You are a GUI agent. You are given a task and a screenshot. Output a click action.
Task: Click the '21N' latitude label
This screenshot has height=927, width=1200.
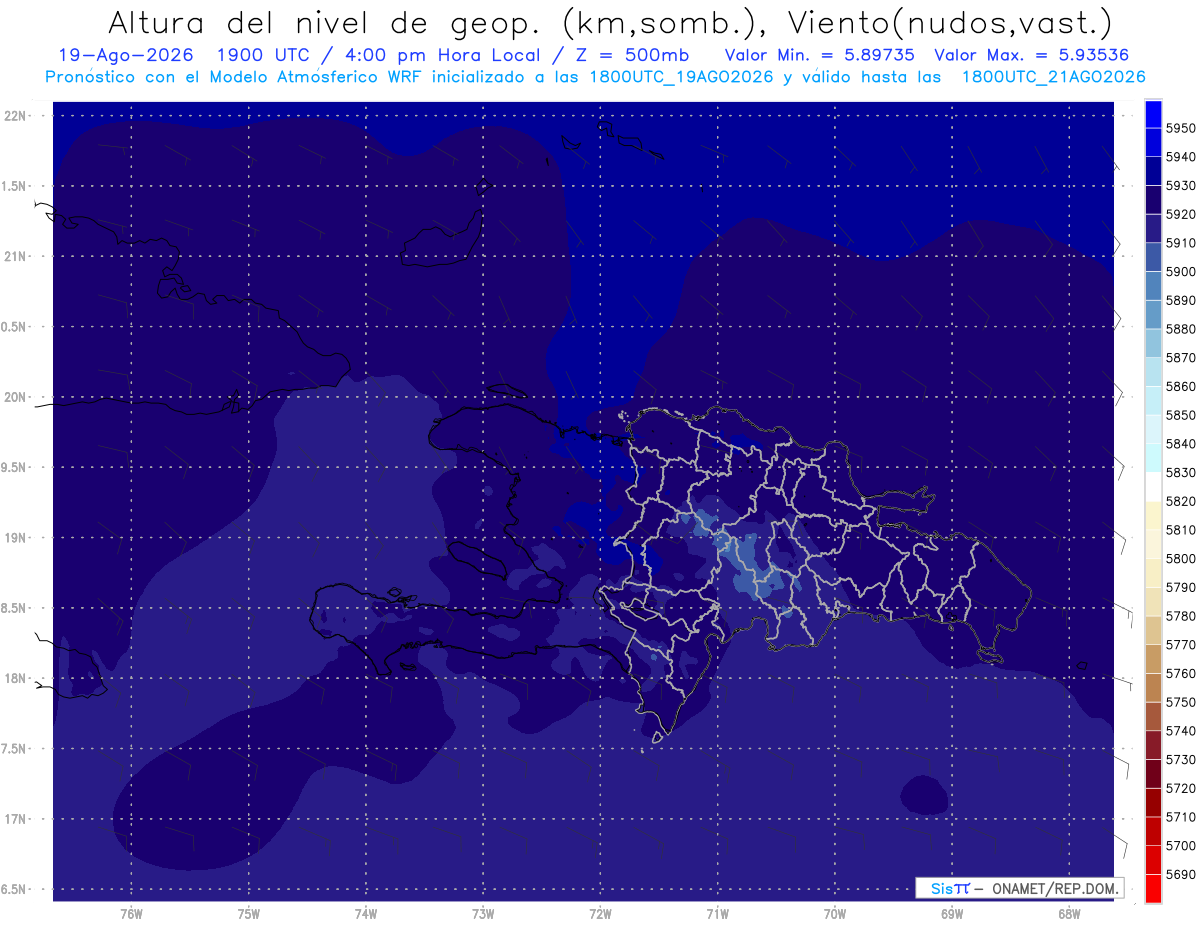click(x=16, y=256)
